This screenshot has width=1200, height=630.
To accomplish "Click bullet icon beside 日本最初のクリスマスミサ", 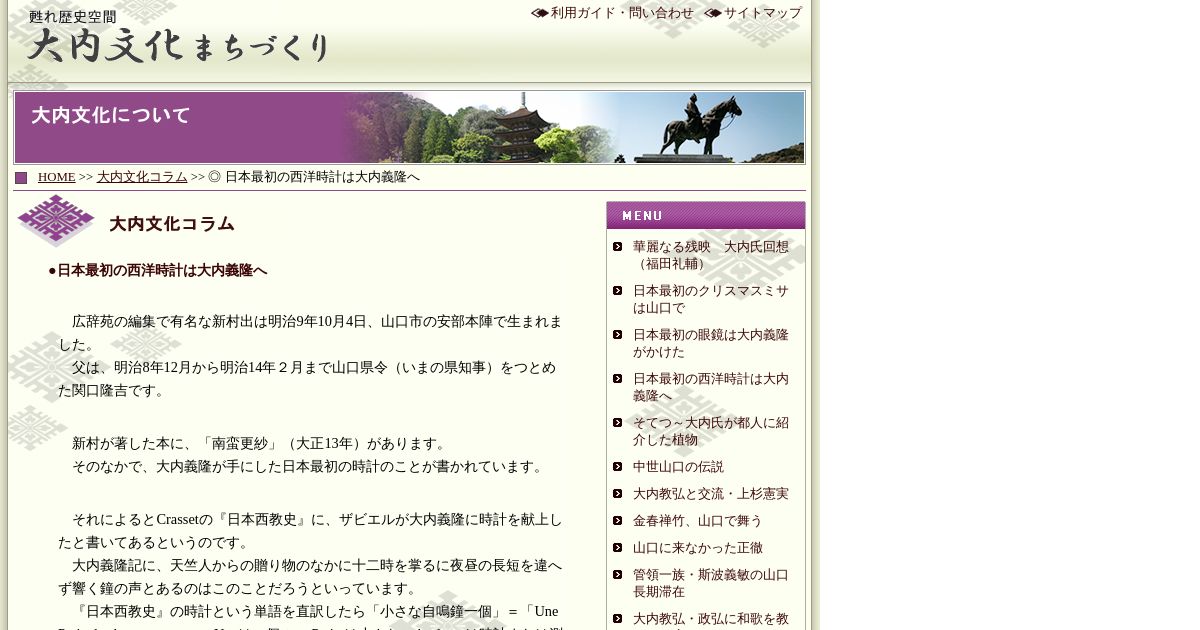I will tap(618, 291).
